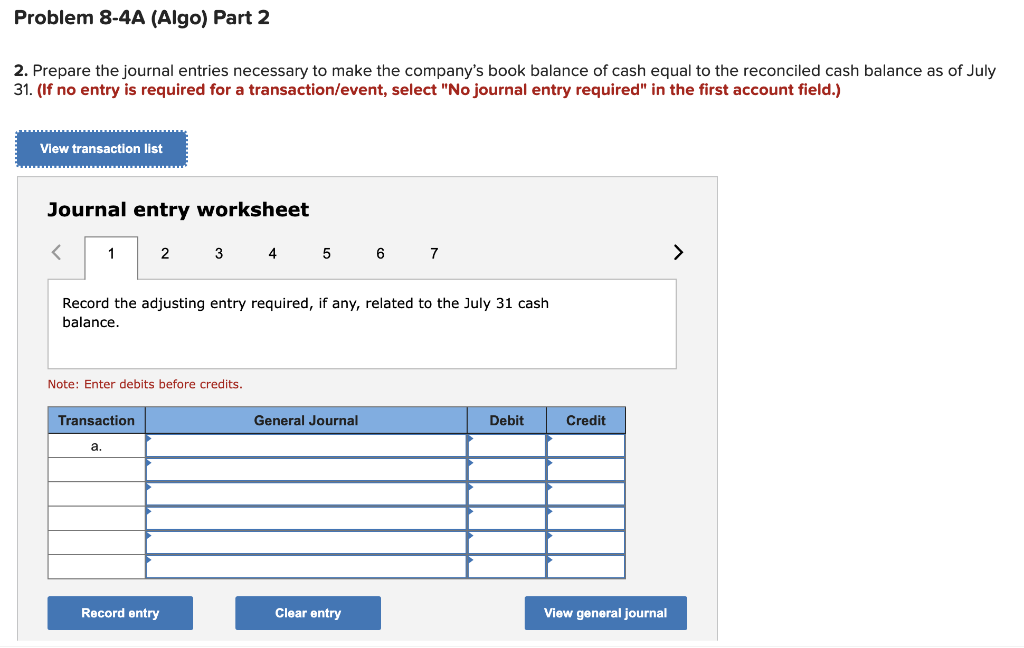Viewport: 1024px width, 648px height.
Task: Open tab 3 of the worksheet
Action: pyautogui.click(x=219, y=254)
